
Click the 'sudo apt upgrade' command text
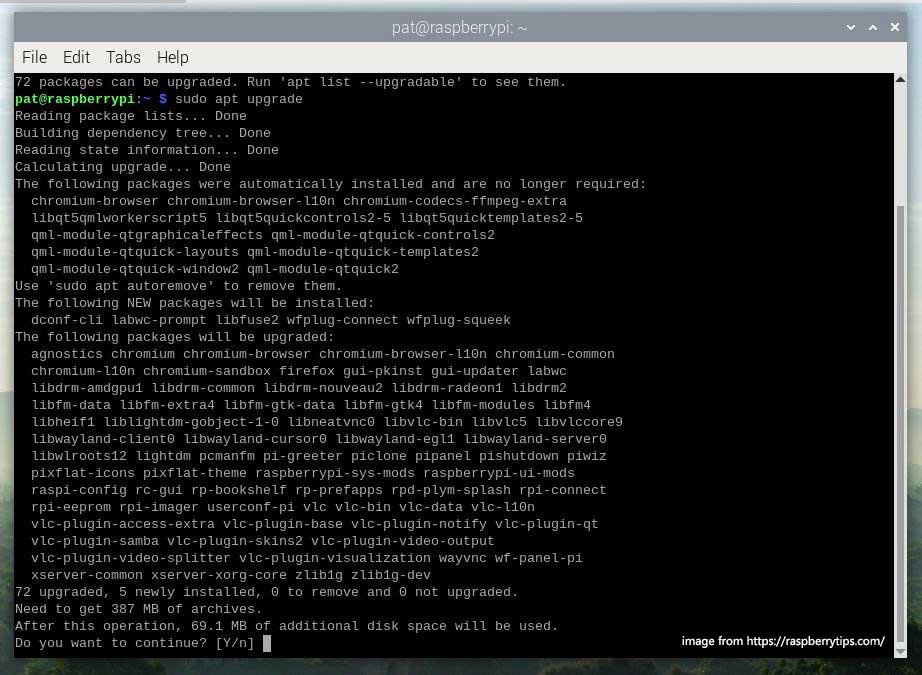239,99
